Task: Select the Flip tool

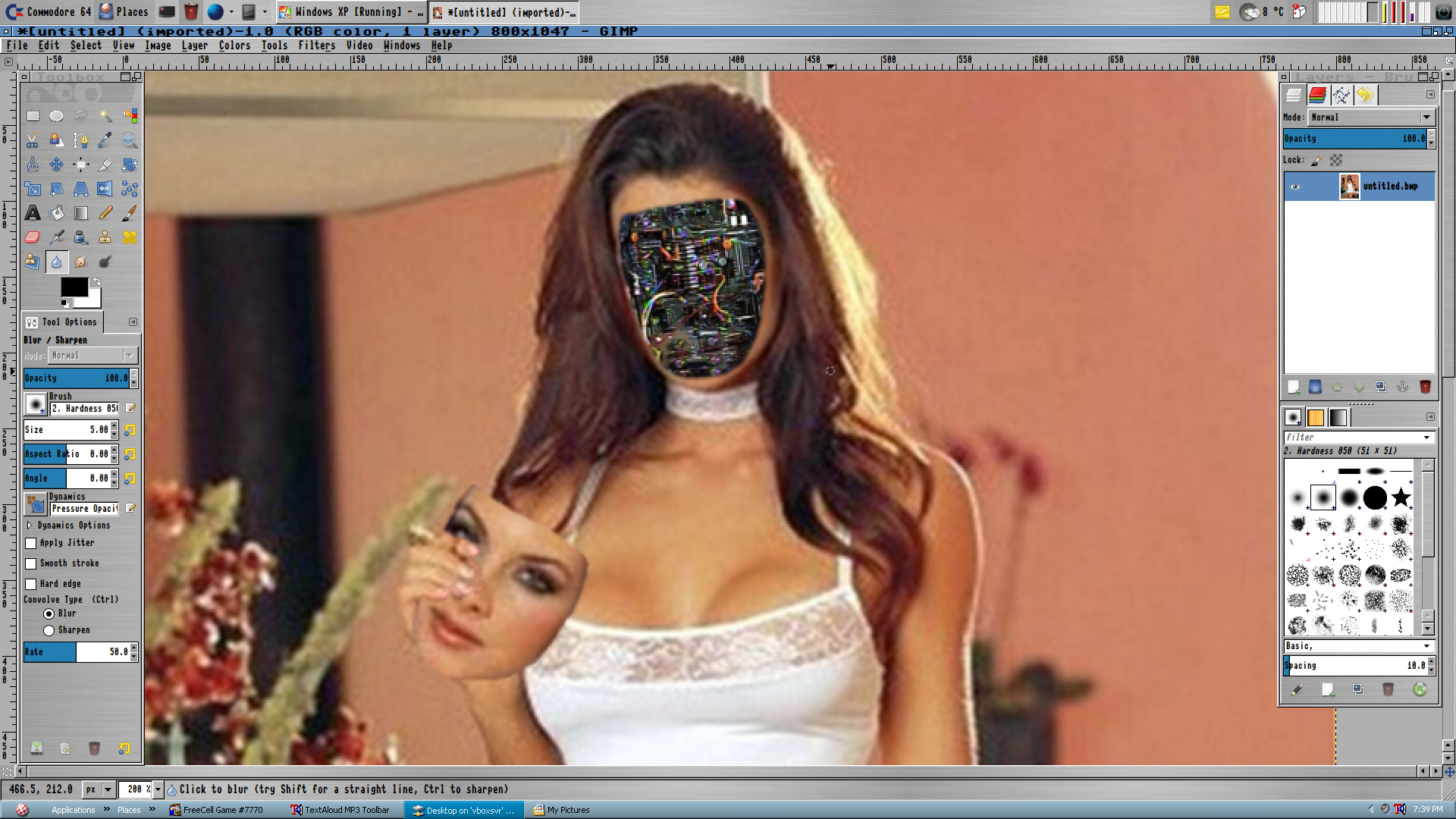Action: pyautogui.click(x=105, y=189)
